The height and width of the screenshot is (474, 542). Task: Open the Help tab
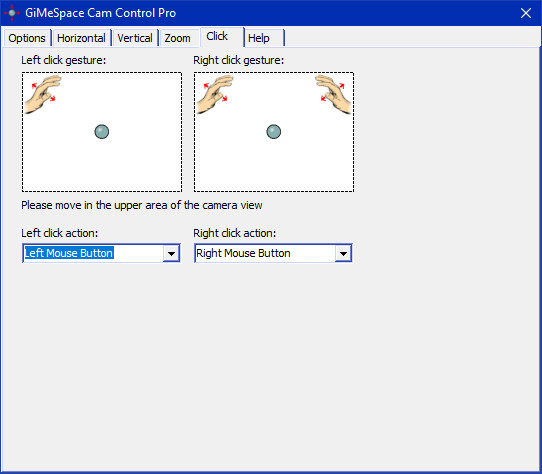[x=264, y=38]
